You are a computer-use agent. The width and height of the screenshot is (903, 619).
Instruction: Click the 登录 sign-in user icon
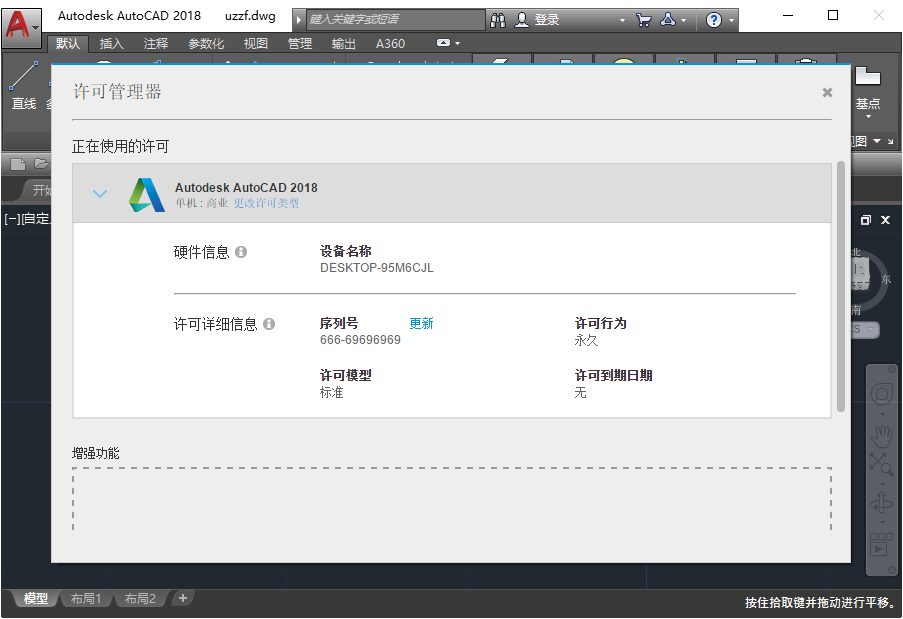point(522,20)
